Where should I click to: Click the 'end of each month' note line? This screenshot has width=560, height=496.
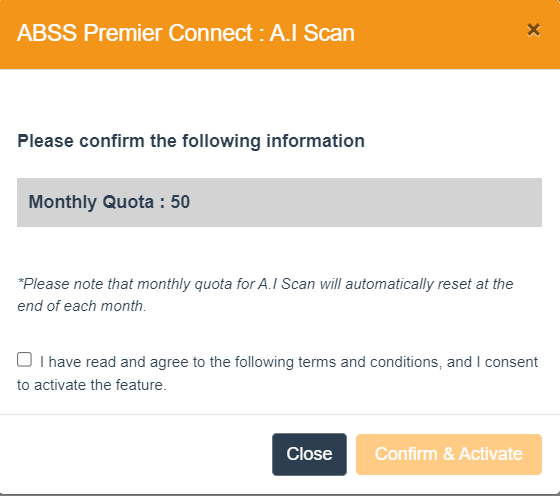pyautogui.click(x=82, y=306)
